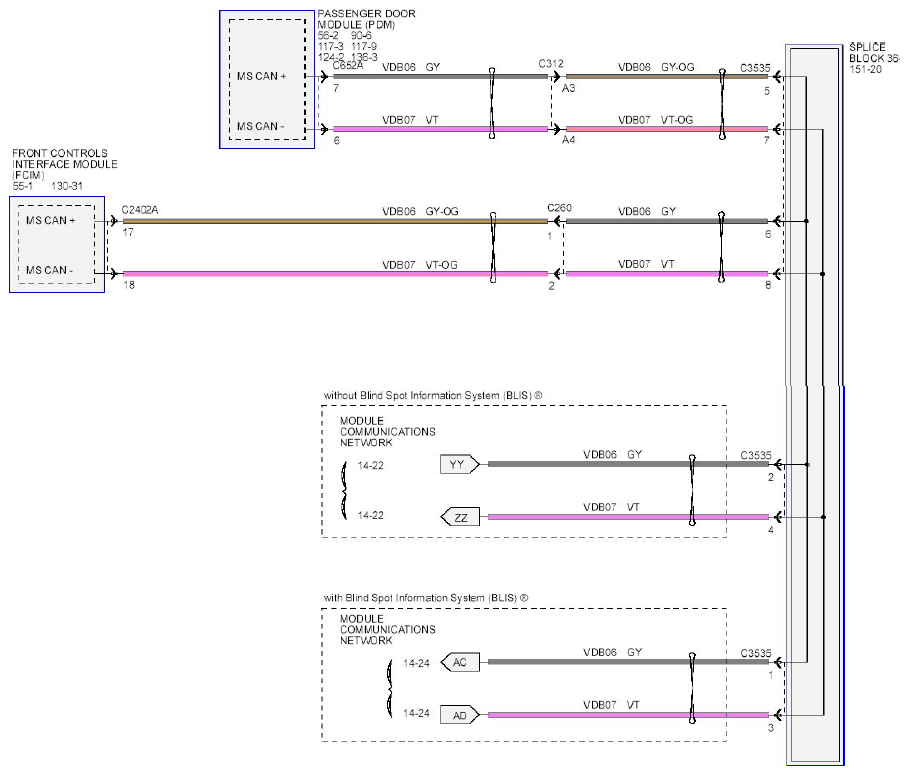Click 'VDB06 GY' label right of C260

647,212
